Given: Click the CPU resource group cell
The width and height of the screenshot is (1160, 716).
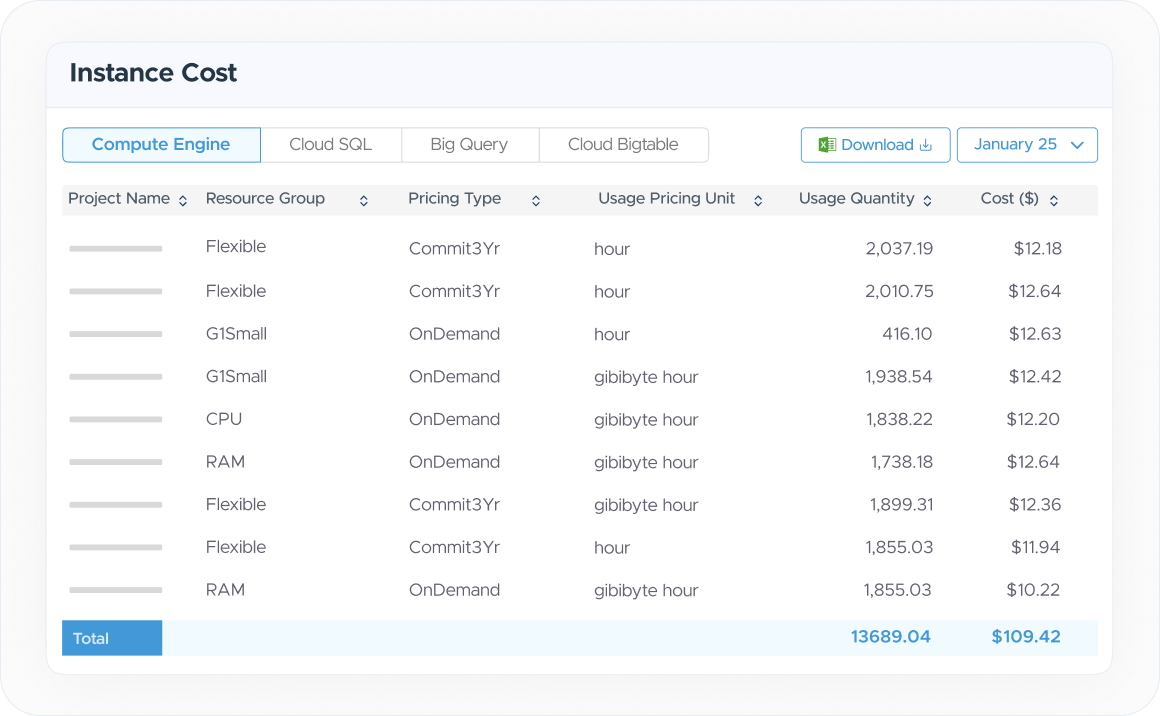Looking at the screenshot, I should (x=224, y=419).
